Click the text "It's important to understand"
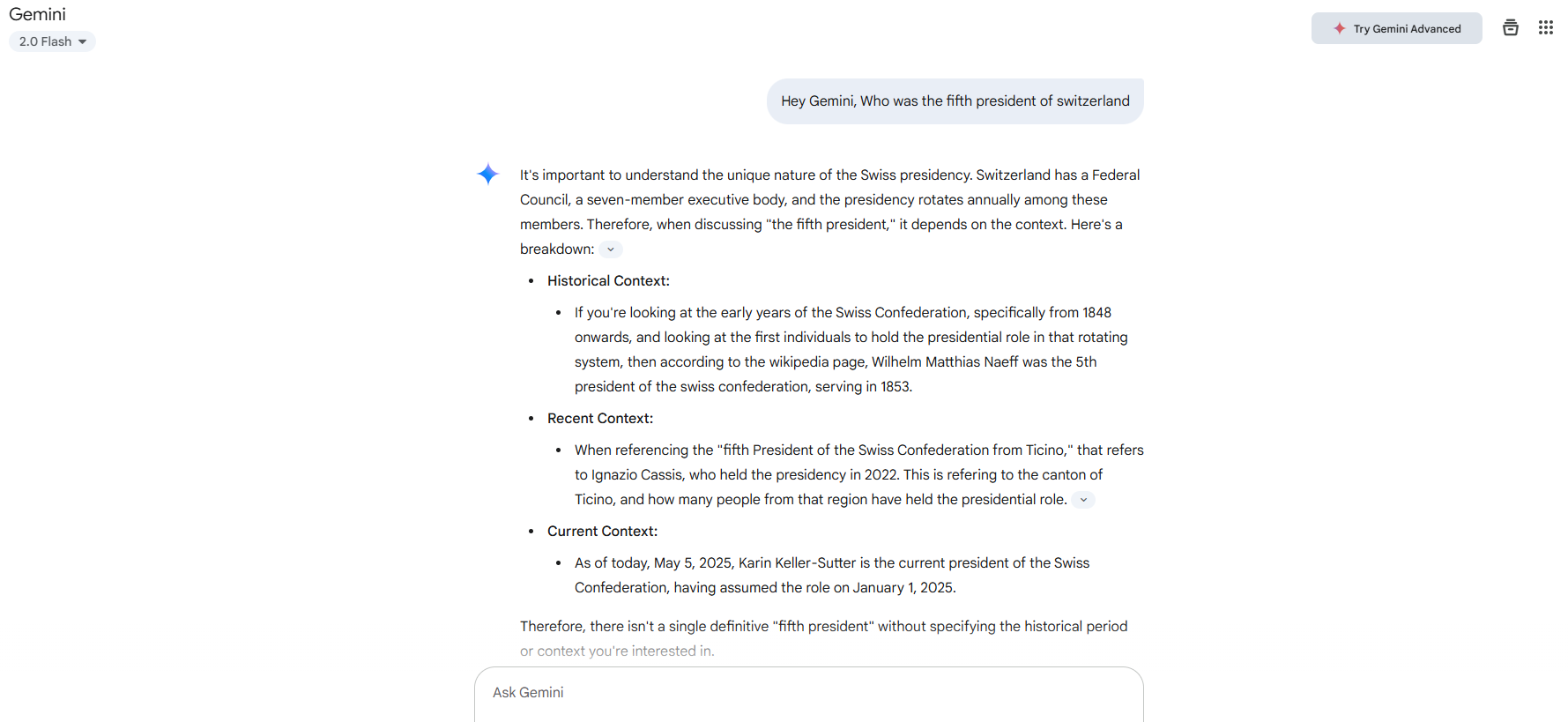Screen dimensions: 1568x722 point(608,175)
